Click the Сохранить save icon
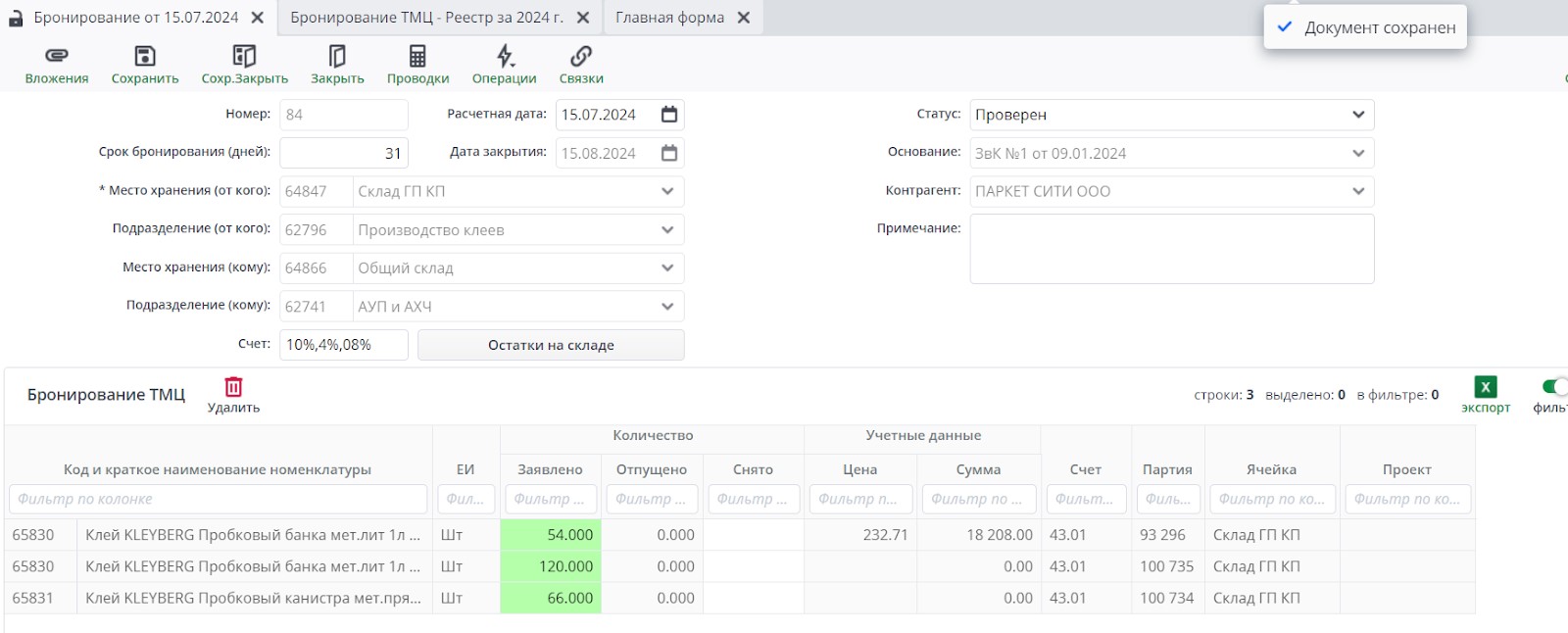Image resolution: width=1568 pixels, height=633 pixels. [145, 56]
